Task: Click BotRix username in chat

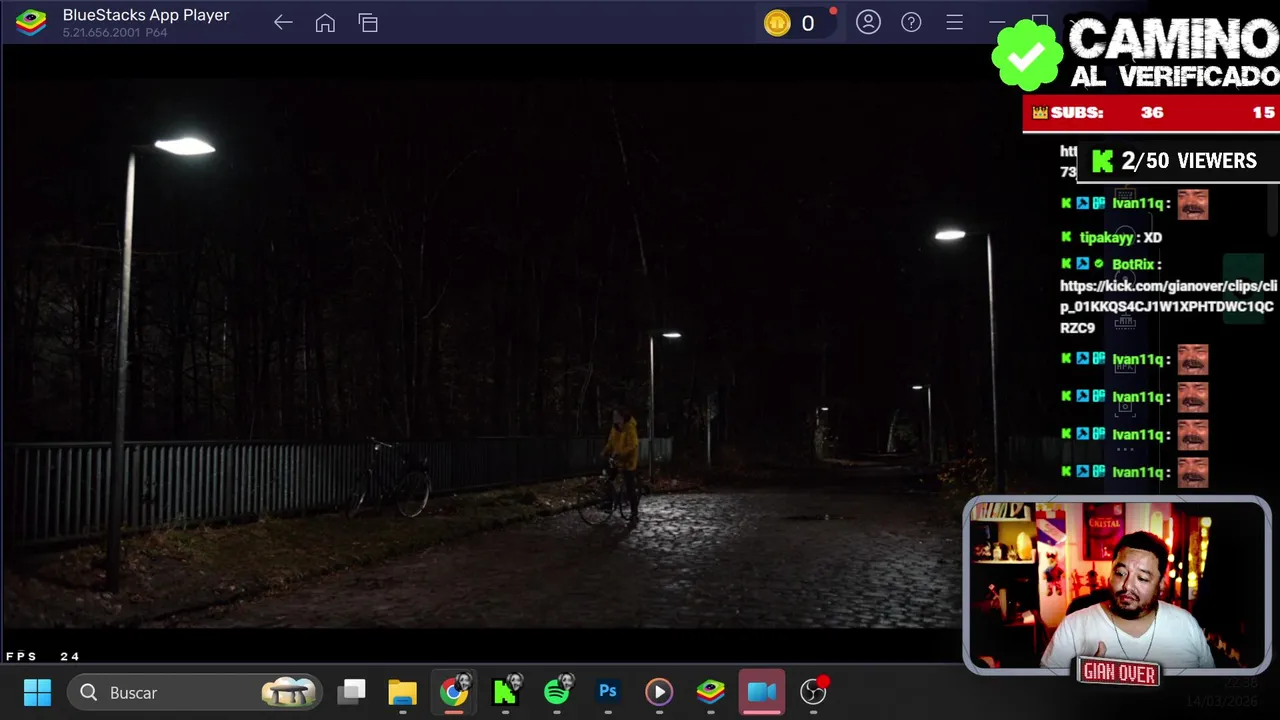Action: point(1133,265)
